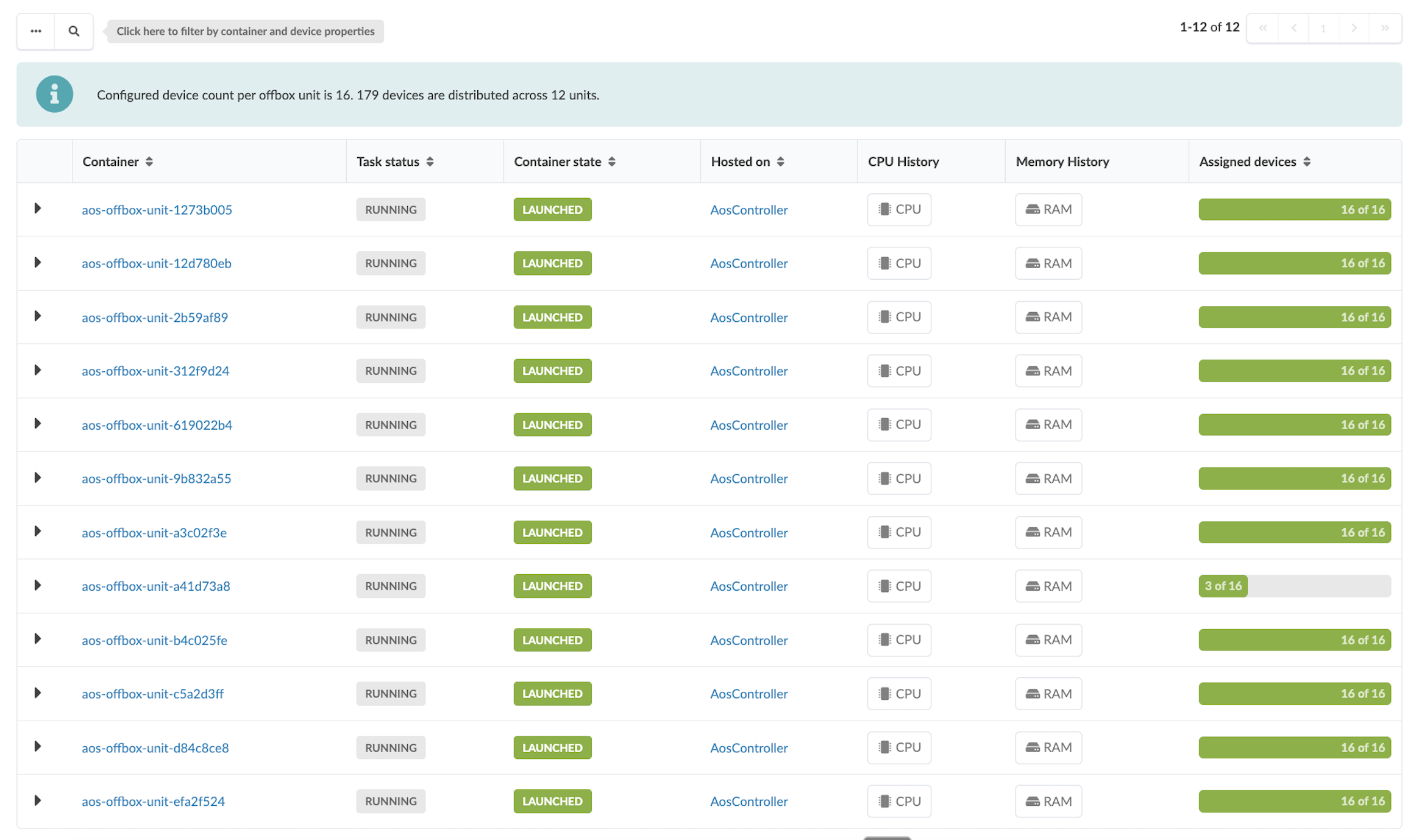Viewport: 1419px width, 840px height.
Task: Show RAM history for unit-2b59af89
Action: (x=1048, y=317)
